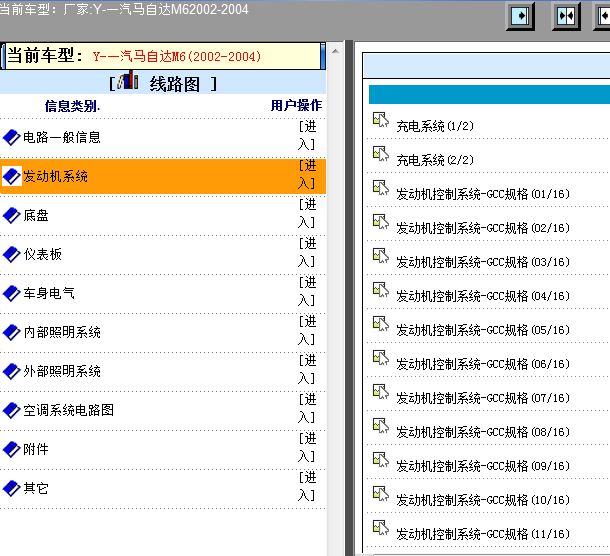Click the book icon beside 底盘
Image resolution: width=610 pixels, height=556 pixels.
pyautogui.click(x=11, y=216)
